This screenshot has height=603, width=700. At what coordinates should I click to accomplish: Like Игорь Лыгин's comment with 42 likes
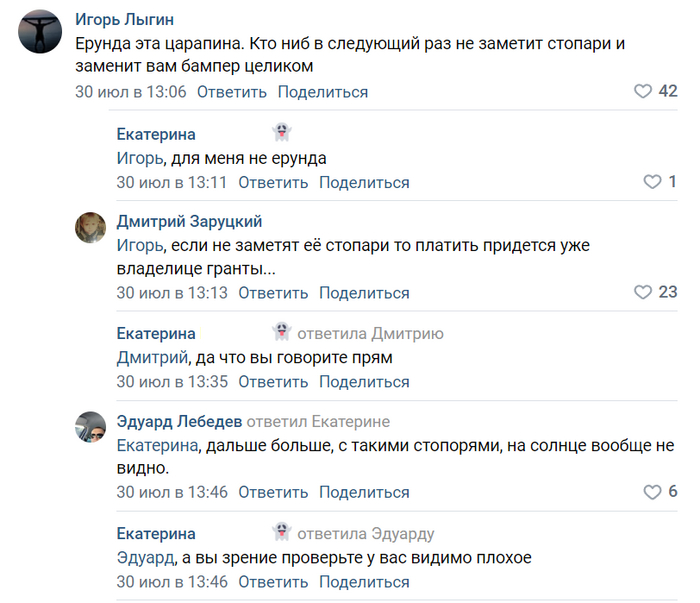(643, 92)
